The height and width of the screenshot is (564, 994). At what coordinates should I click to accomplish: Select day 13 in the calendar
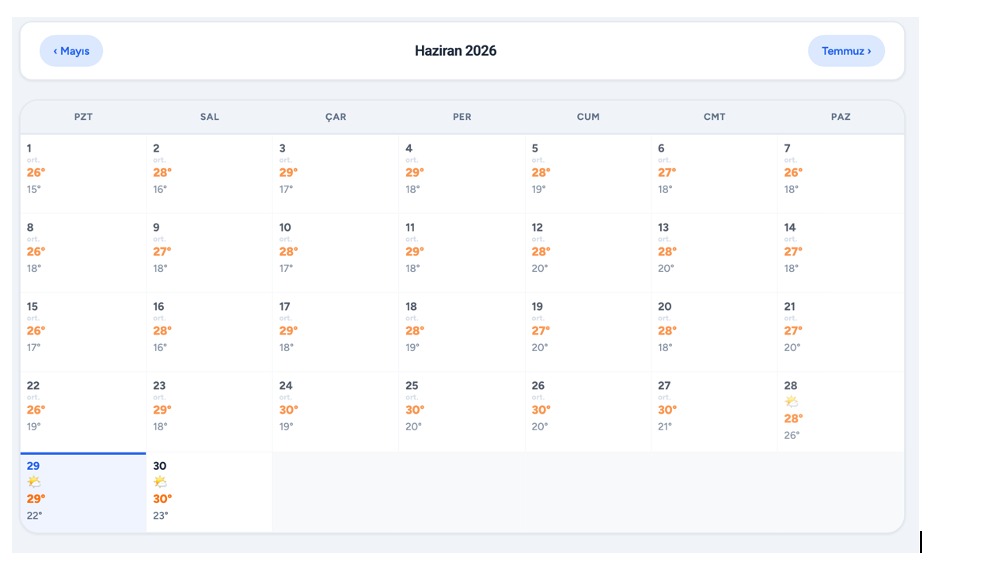coord(714,253)
